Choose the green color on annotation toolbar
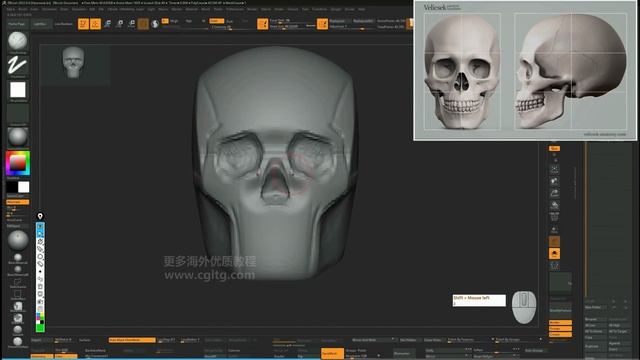640x360 pixels. (x=40, y=328)
